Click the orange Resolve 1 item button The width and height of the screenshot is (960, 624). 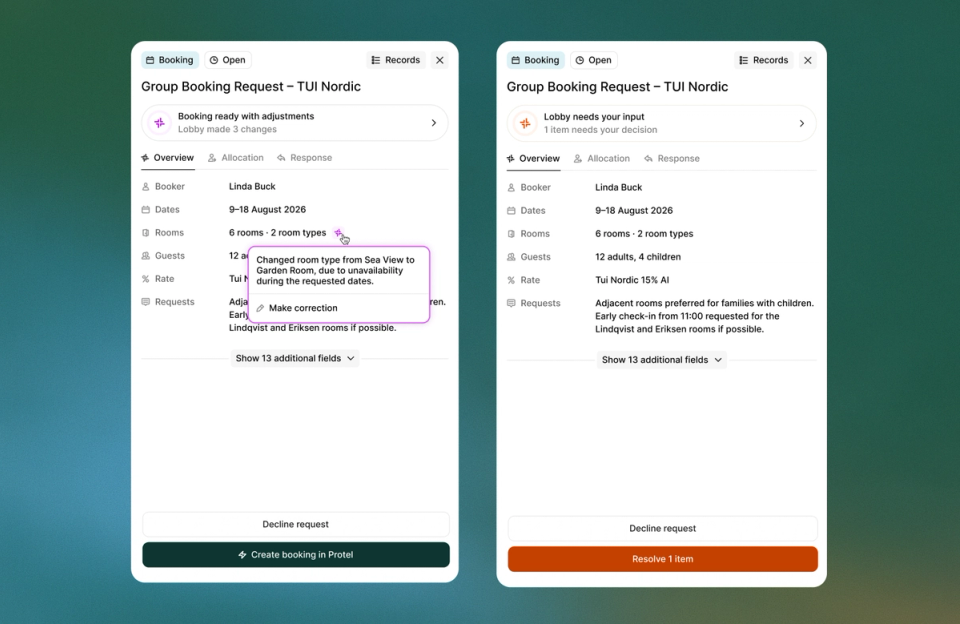pos(662,559)
